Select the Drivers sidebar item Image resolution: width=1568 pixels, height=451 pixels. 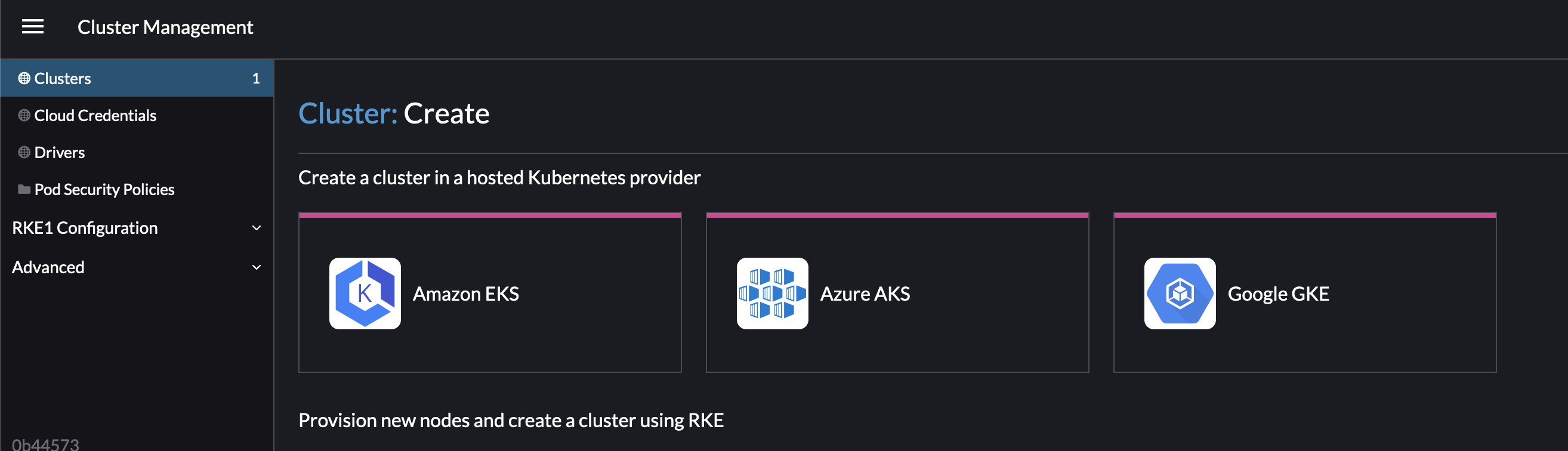click(60, 152)
